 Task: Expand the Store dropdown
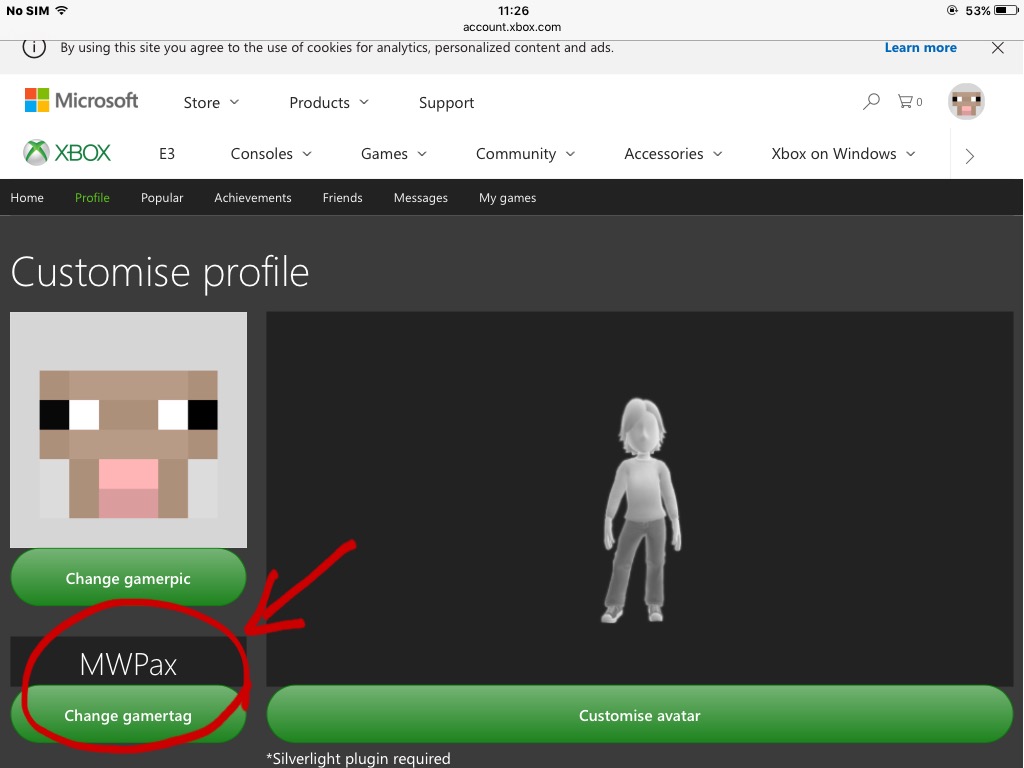[x=211, y=103]
